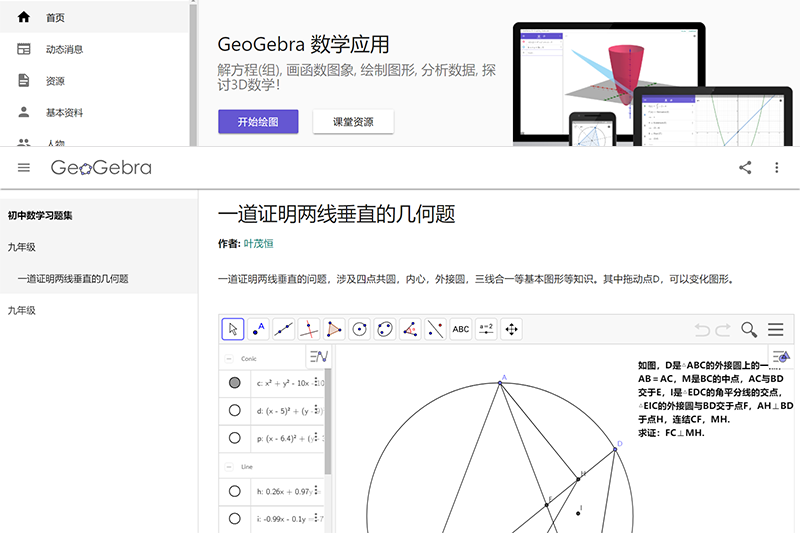Toggle visibility of line i
The width and height of the screenshot is (800, 533).
click(x=235, y=519)
